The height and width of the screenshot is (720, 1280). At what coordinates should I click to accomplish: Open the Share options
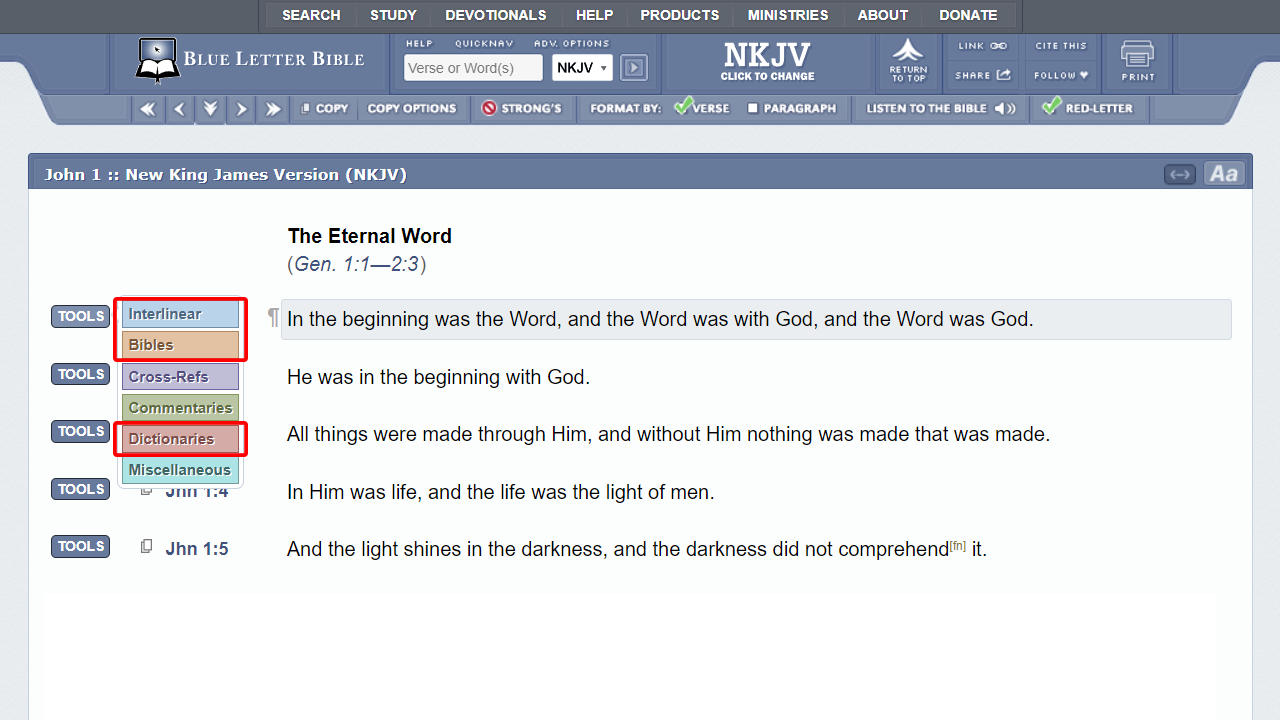982,75
